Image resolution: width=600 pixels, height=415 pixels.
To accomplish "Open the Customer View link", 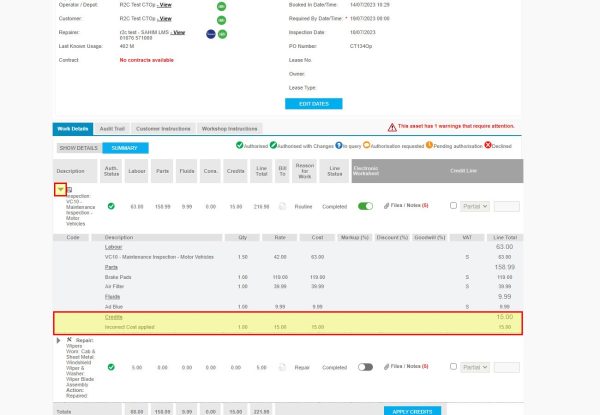I will click(164, 19).
